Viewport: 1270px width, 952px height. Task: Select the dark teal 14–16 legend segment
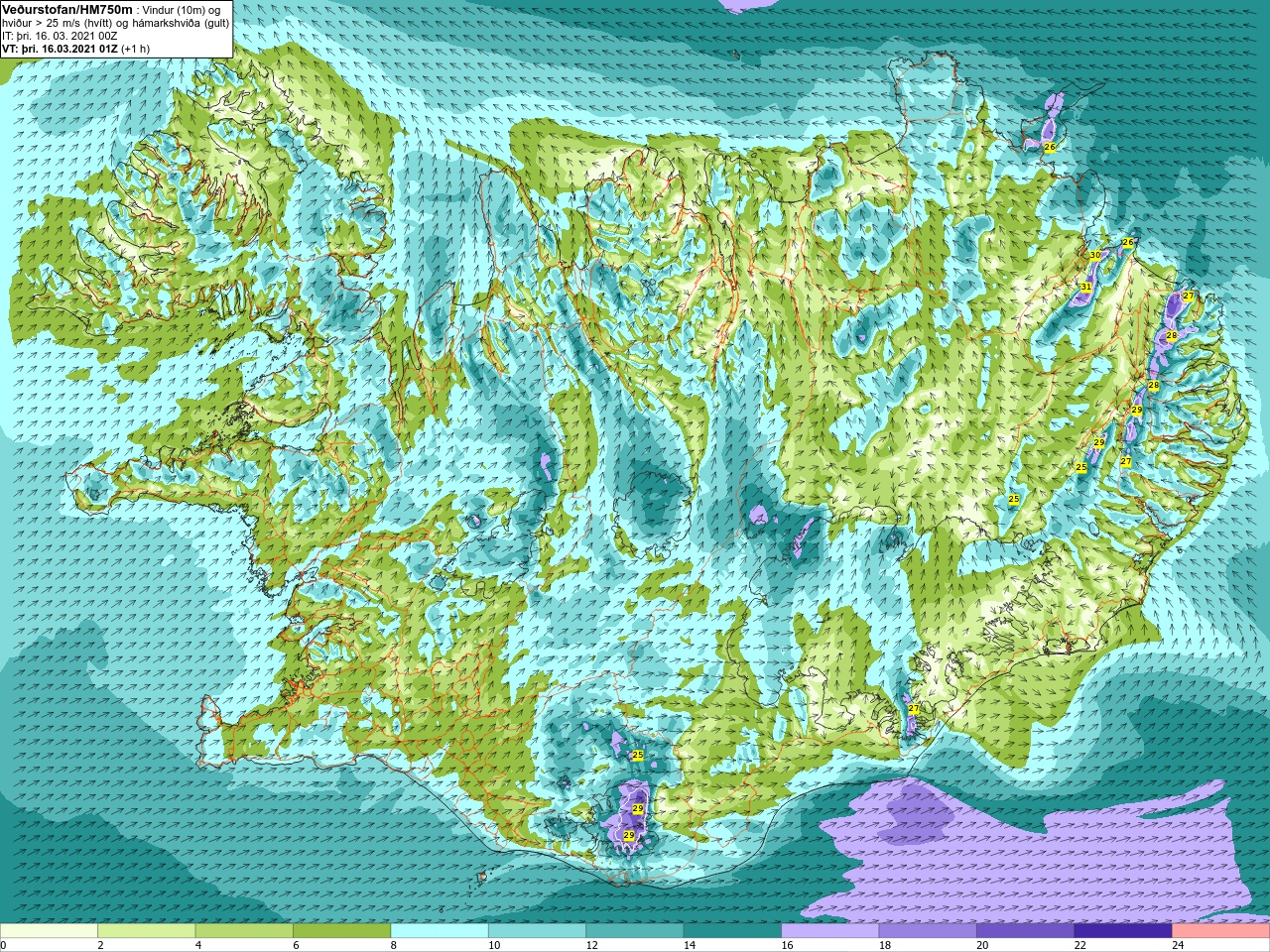coord(732,931)
